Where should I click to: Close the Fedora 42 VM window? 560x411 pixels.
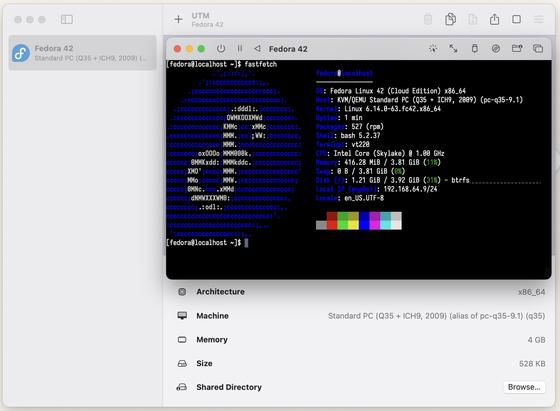coord(177,49)
